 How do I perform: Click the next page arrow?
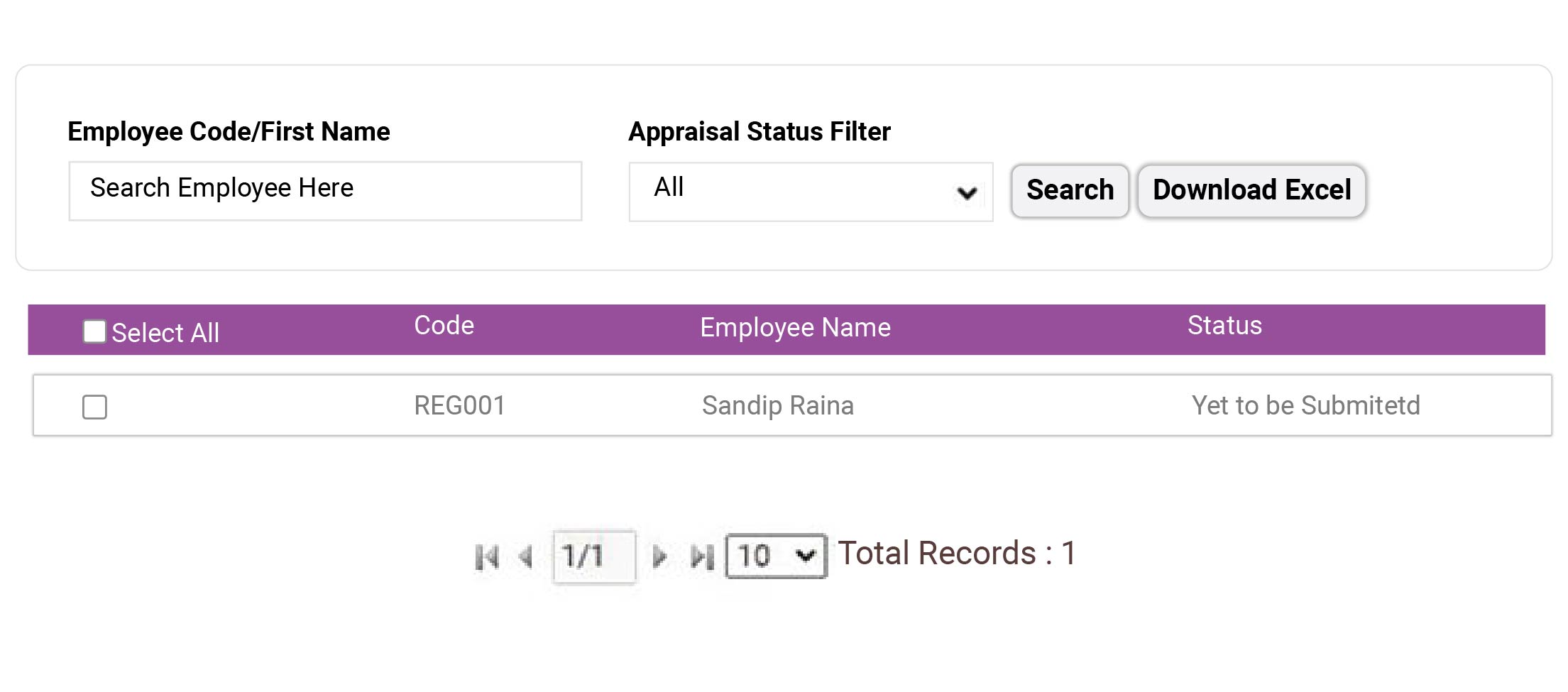(660, 556)
